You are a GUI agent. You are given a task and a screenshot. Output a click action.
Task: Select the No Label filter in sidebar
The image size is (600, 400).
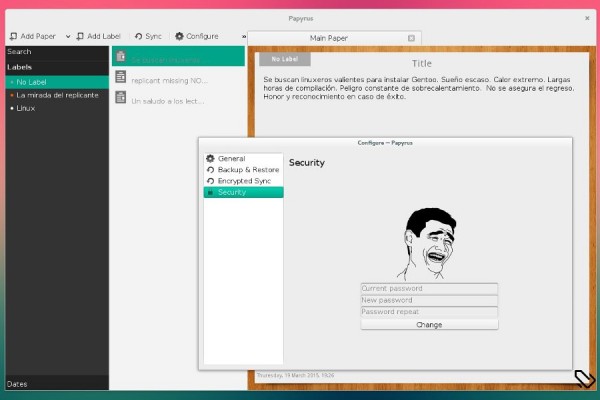(32, 82)
